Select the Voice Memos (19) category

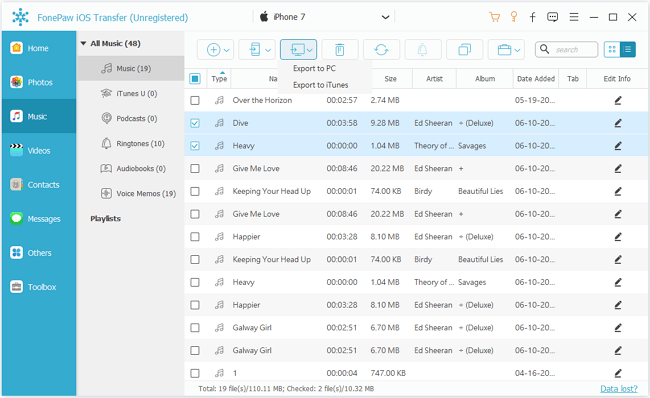[131, 193]
